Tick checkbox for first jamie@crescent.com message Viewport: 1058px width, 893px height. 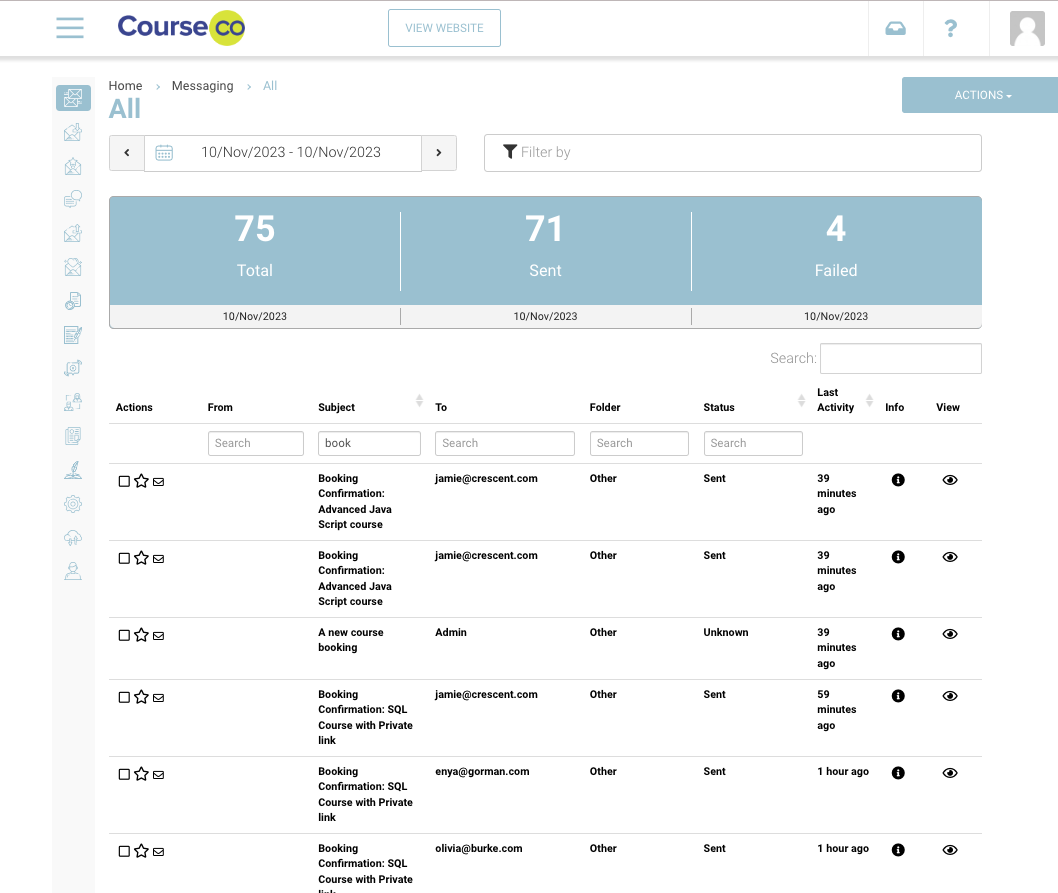pyautogui.click(x=124, y=481)
